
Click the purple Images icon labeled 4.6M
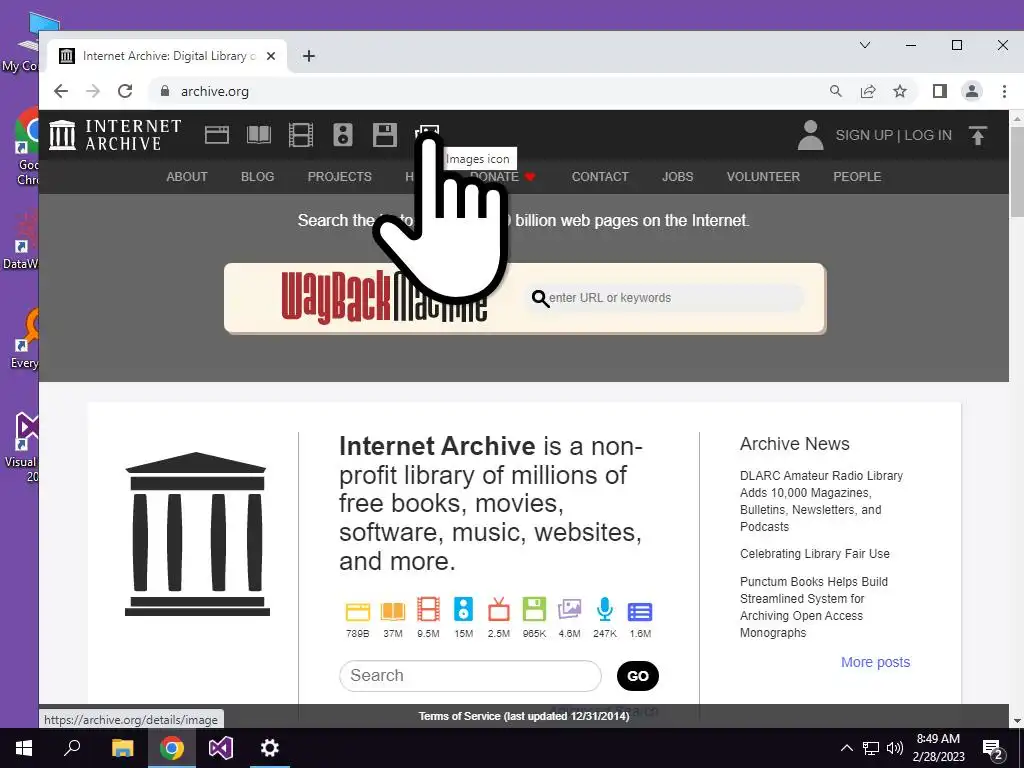(x=569, y=609)
